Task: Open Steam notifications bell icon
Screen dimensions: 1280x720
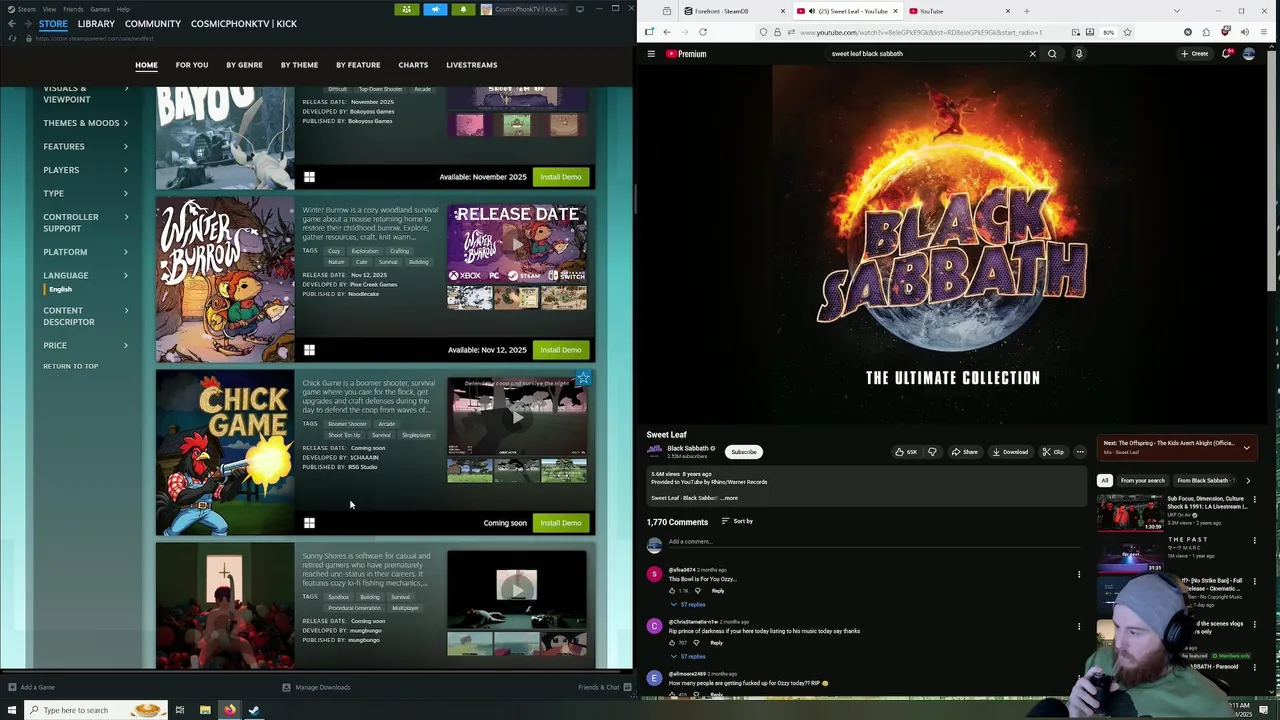Action: [463, 9]
